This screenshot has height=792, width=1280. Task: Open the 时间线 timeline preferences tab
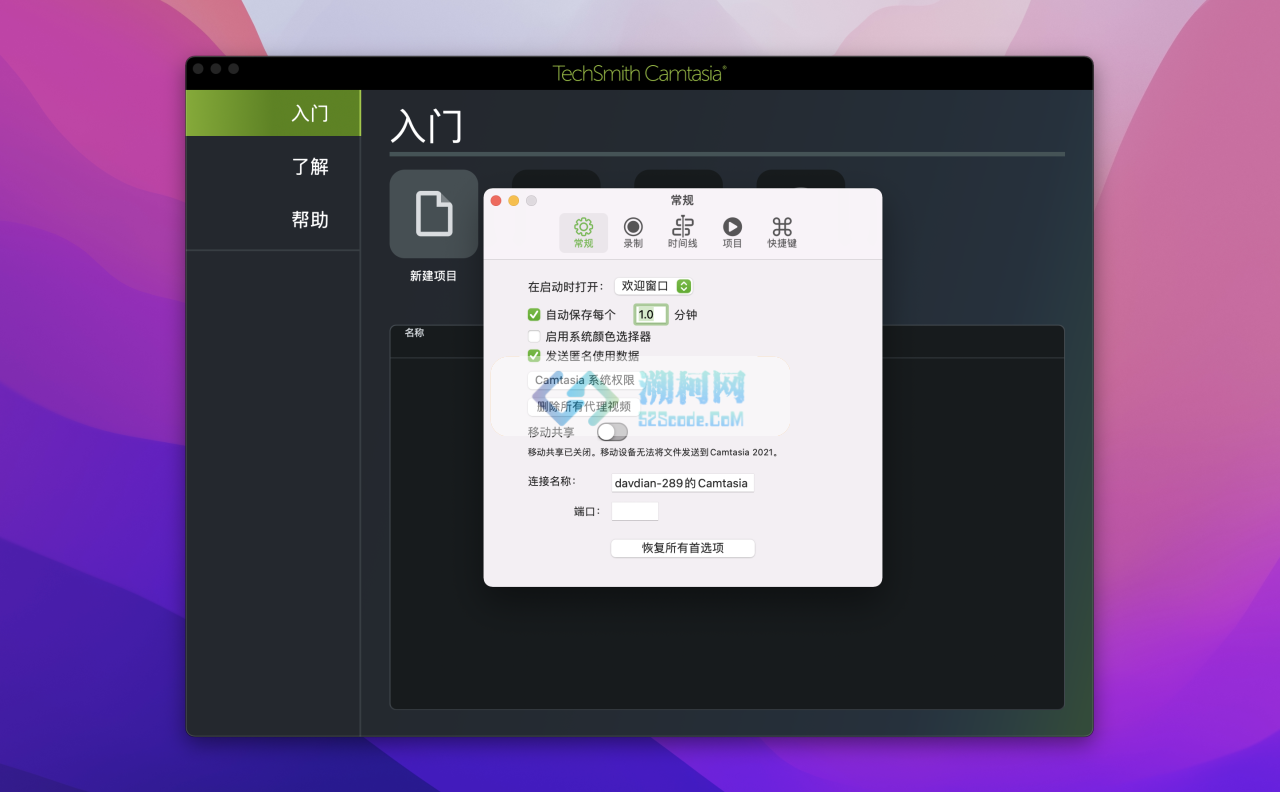coord(683,233)
